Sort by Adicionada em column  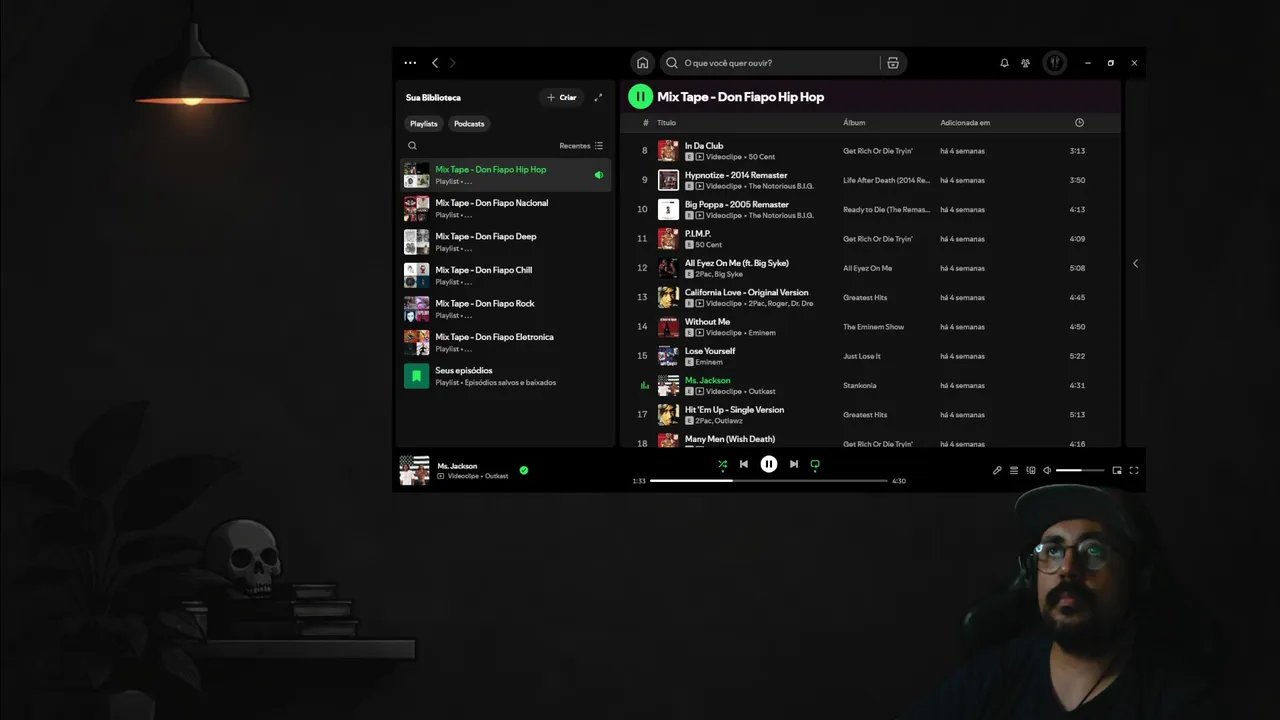tap(965, 123)
